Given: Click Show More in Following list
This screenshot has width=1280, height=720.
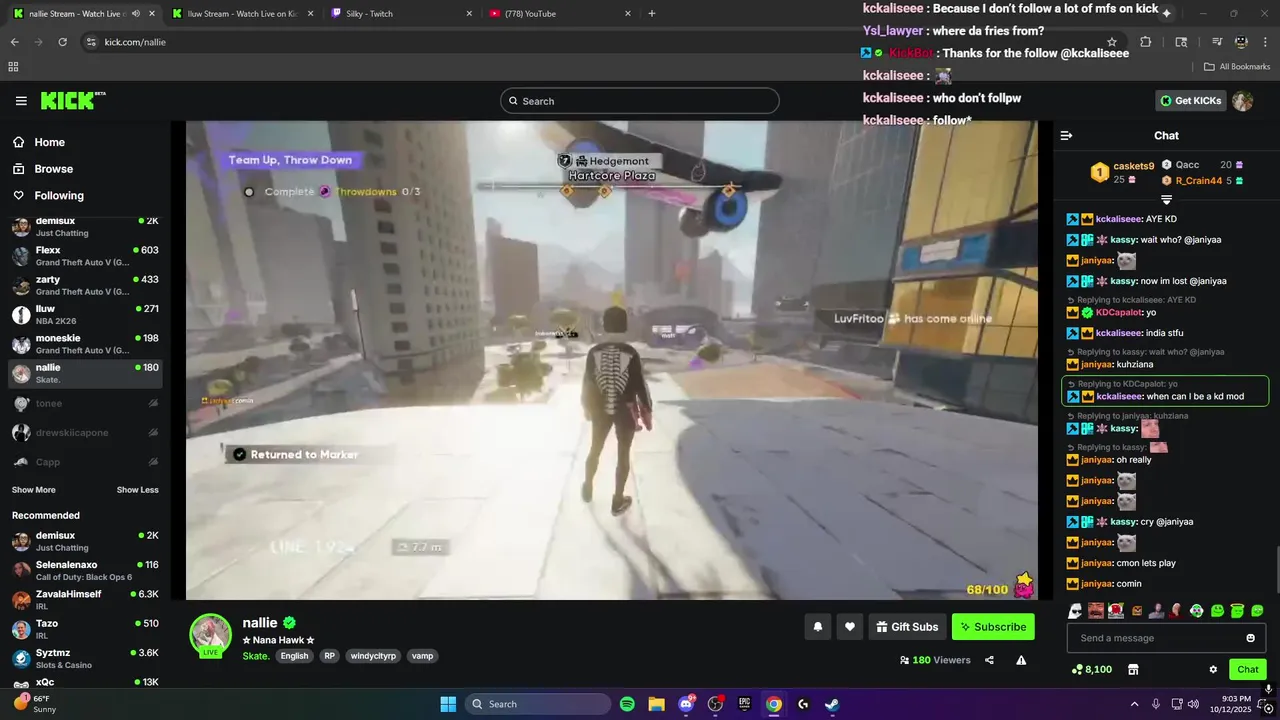Looking at the screenshot, I should click(x=34, y=490).
